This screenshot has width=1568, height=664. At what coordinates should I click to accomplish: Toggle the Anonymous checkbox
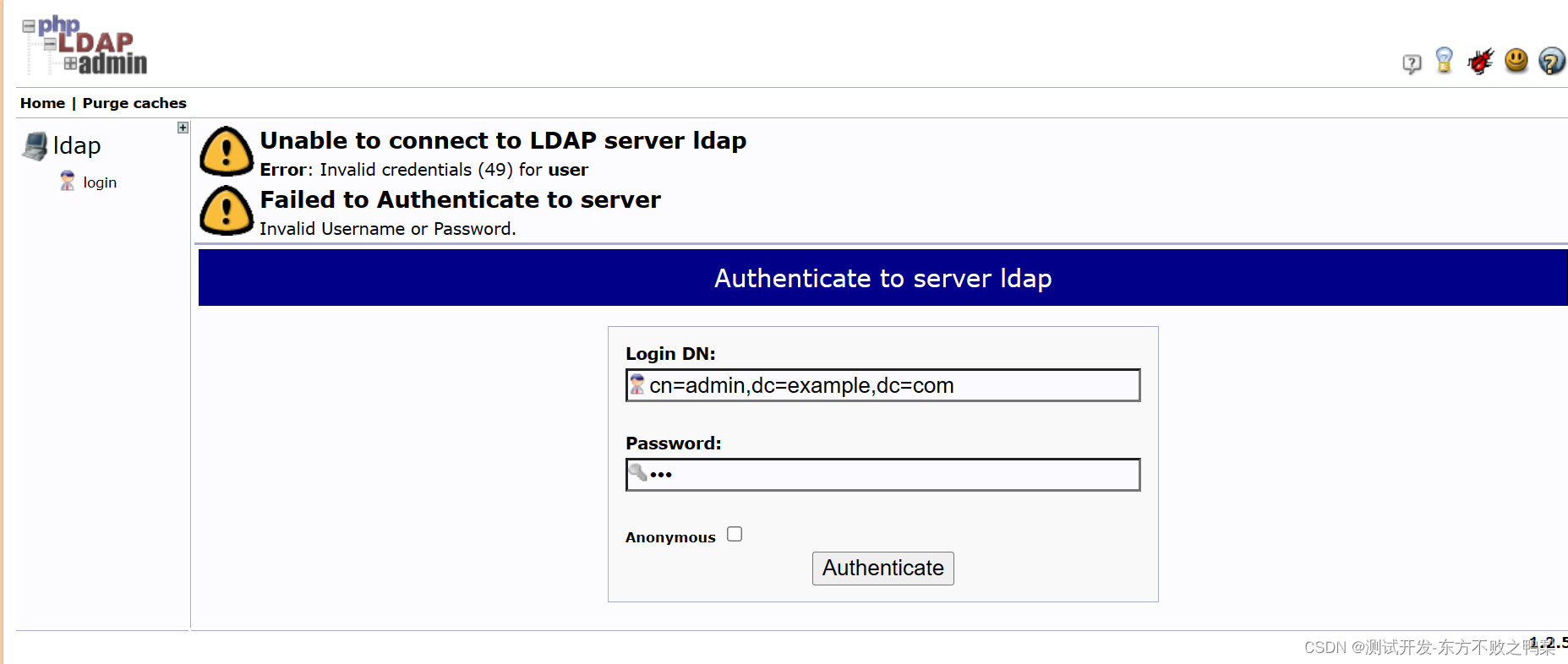(x=735, y=534)
